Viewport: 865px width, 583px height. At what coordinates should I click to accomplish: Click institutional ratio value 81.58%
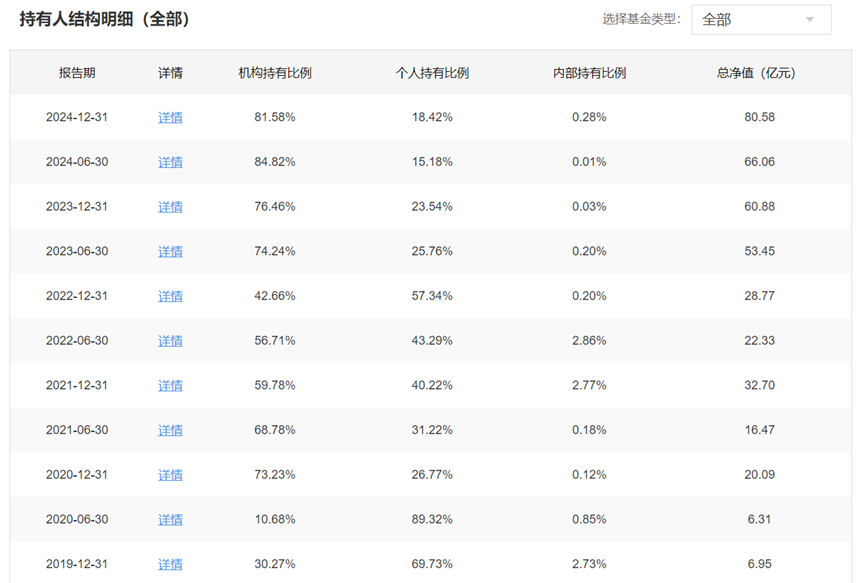pos(275,117)
